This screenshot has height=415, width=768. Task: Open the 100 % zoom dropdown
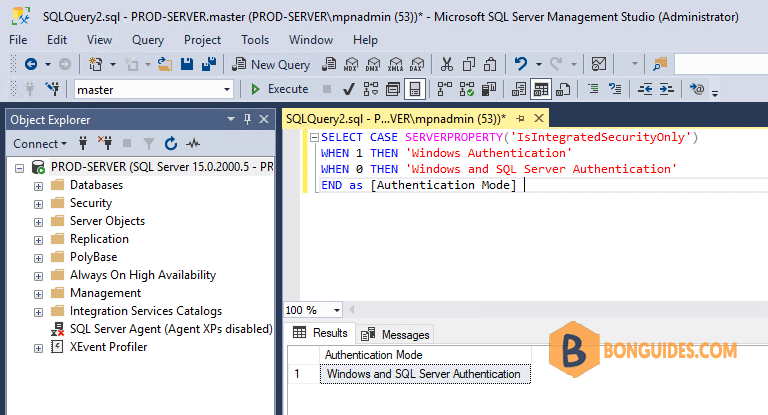coord(313,310)
